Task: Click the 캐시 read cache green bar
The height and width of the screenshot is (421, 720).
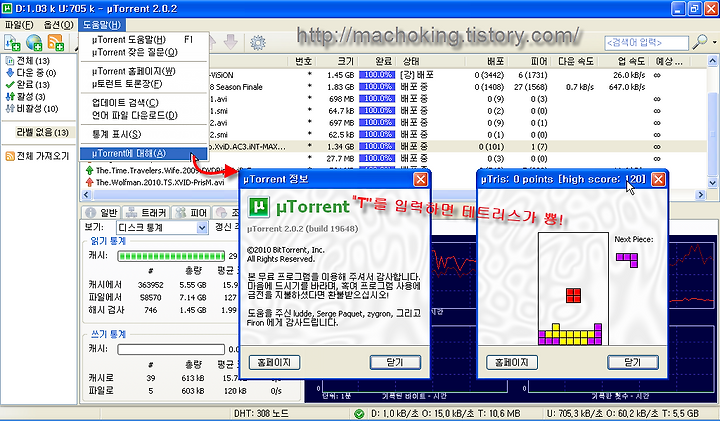Action: [171, 256]
